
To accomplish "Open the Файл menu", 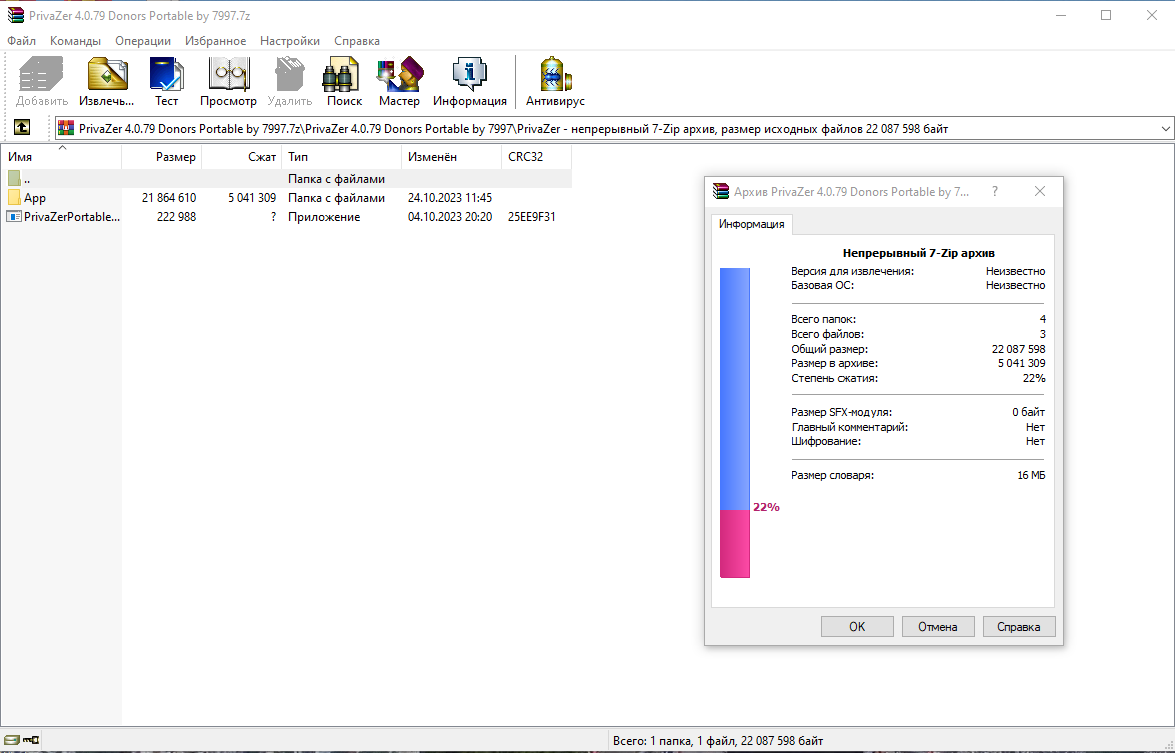I will click(x=22, y=40).
